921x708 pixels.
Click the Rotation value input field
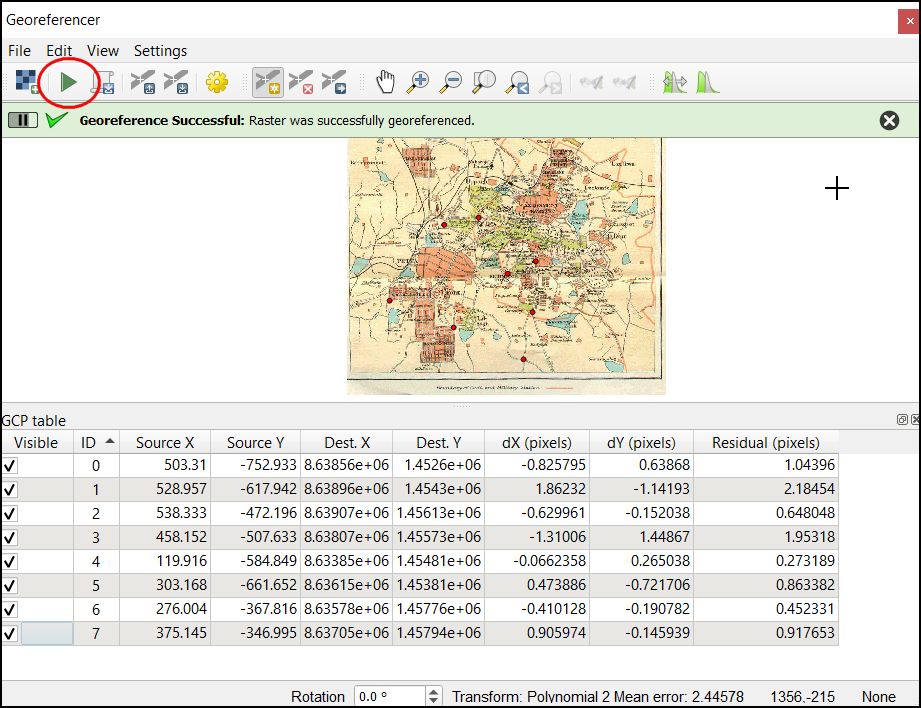389,696
